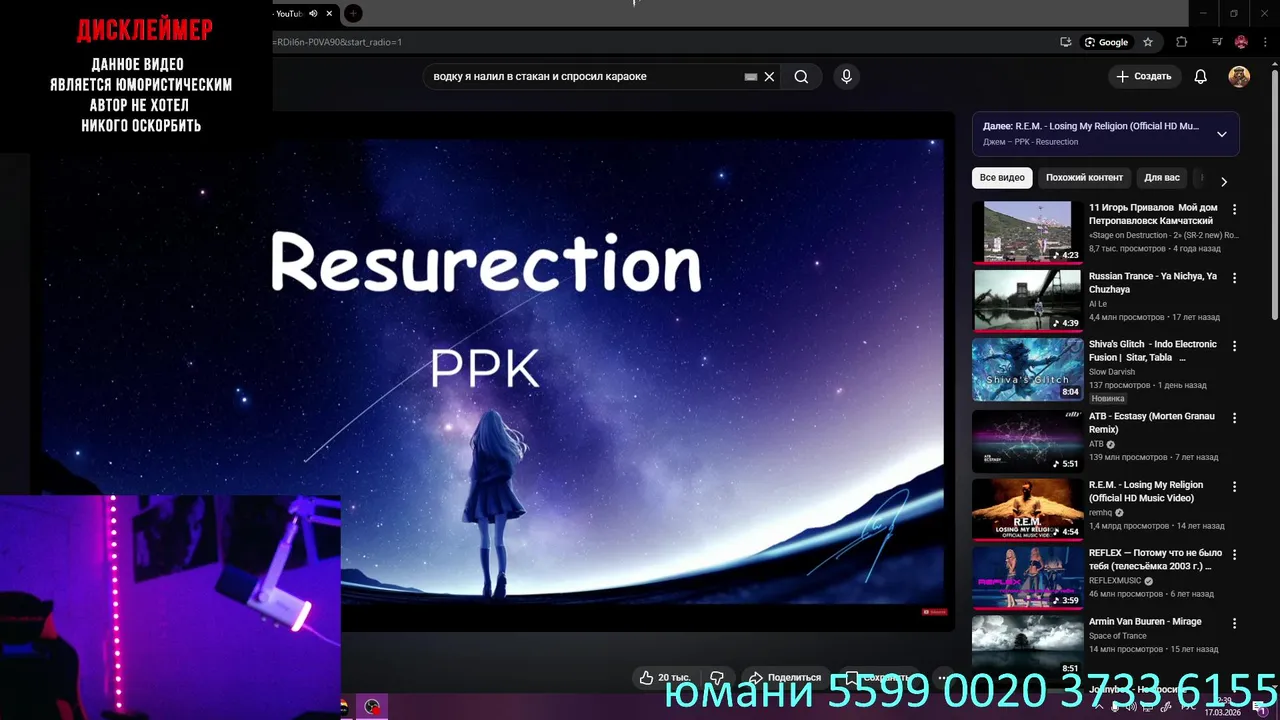Screen dimensions: 1280x720
Task: Open the browser media control icon
Action: (1217, 42)
